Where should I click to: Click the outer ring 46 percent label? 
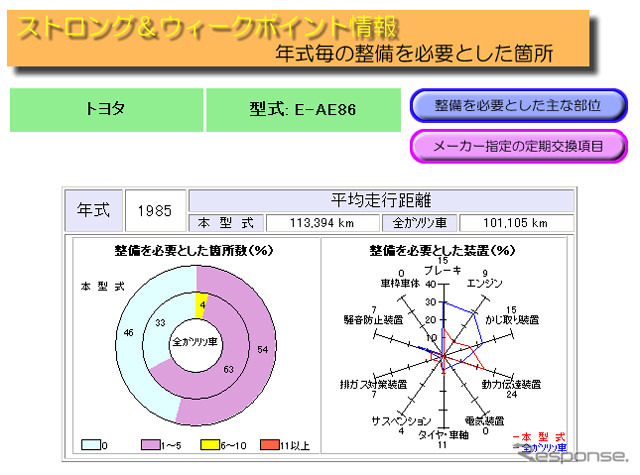pyautogui.click(x=129, y=333)
